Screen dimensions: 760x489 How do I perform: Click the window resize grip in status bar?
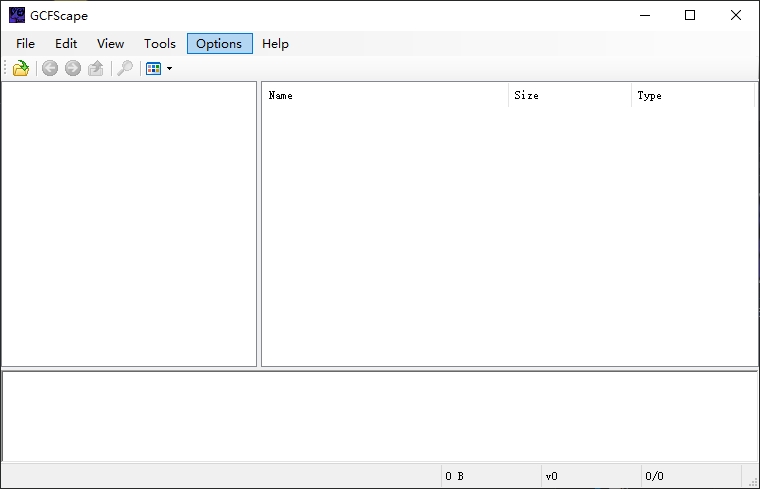(753, 481)
